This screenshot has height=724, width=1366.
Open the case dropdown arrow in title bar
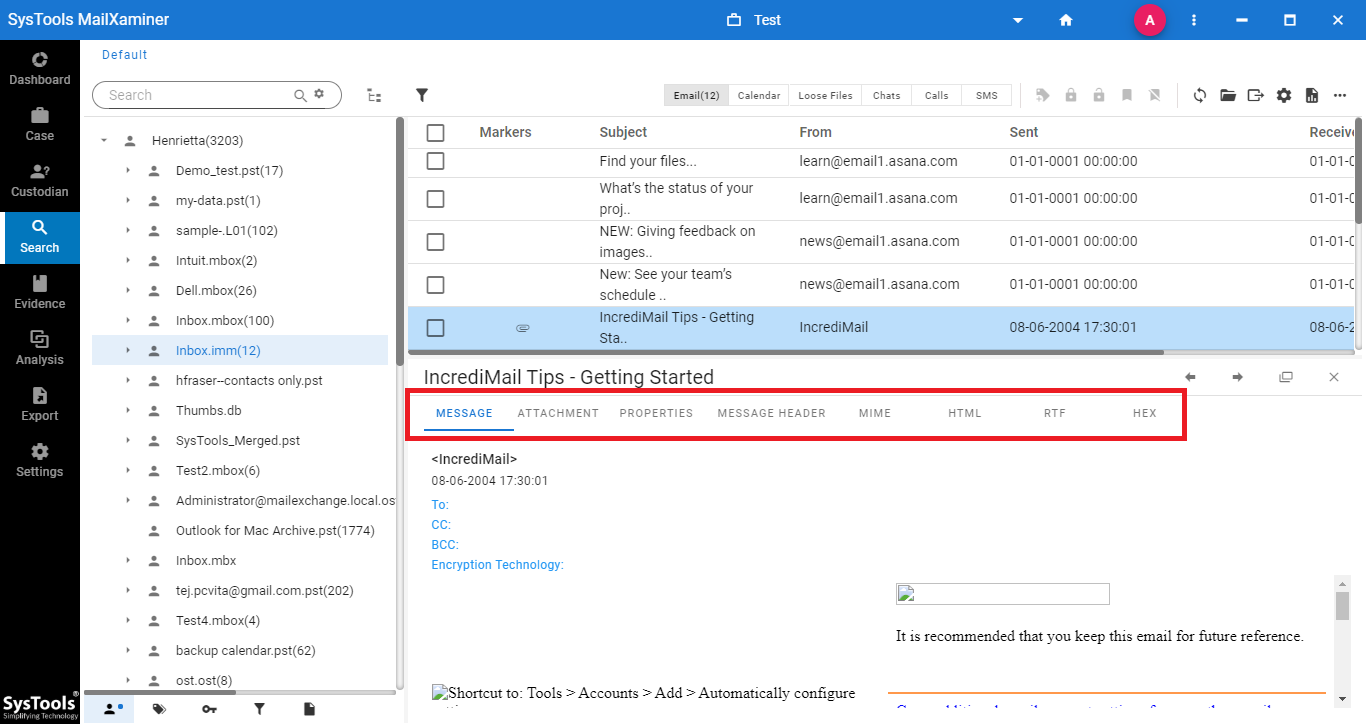point(1018,20)
